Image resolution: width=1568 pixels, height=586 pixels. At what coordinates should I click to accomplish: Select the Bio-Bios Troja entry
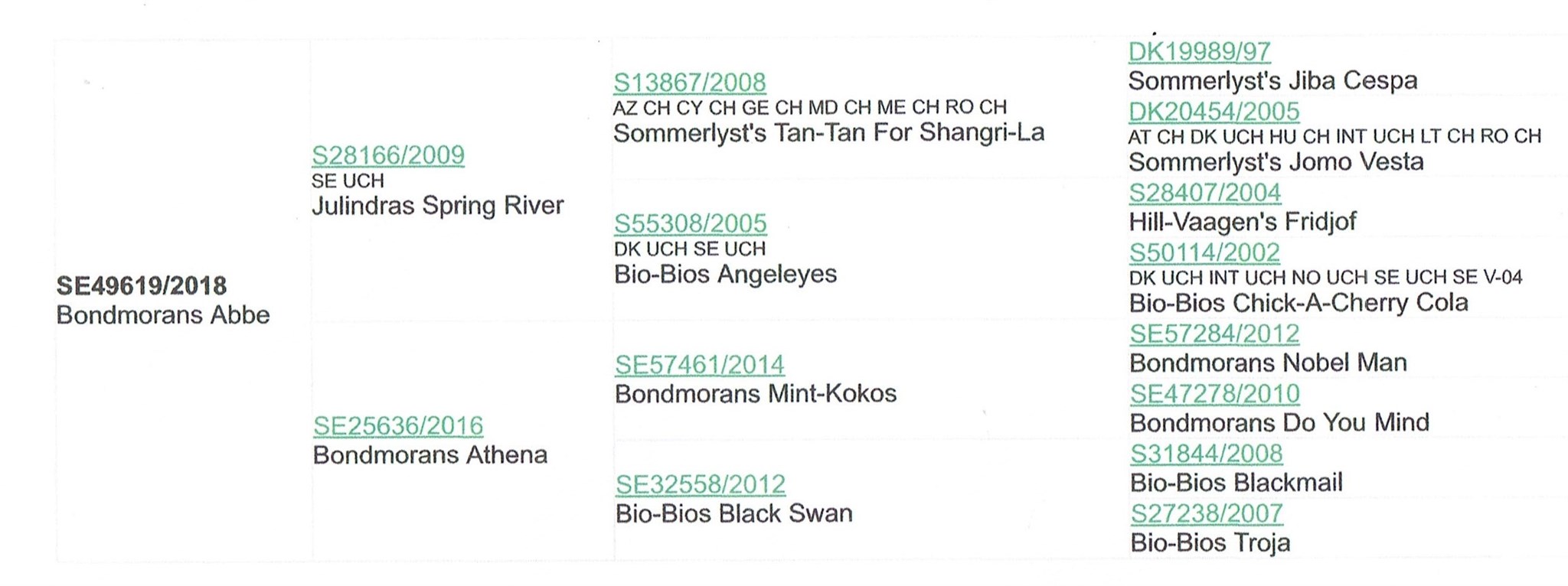(x=1210, y=543)
